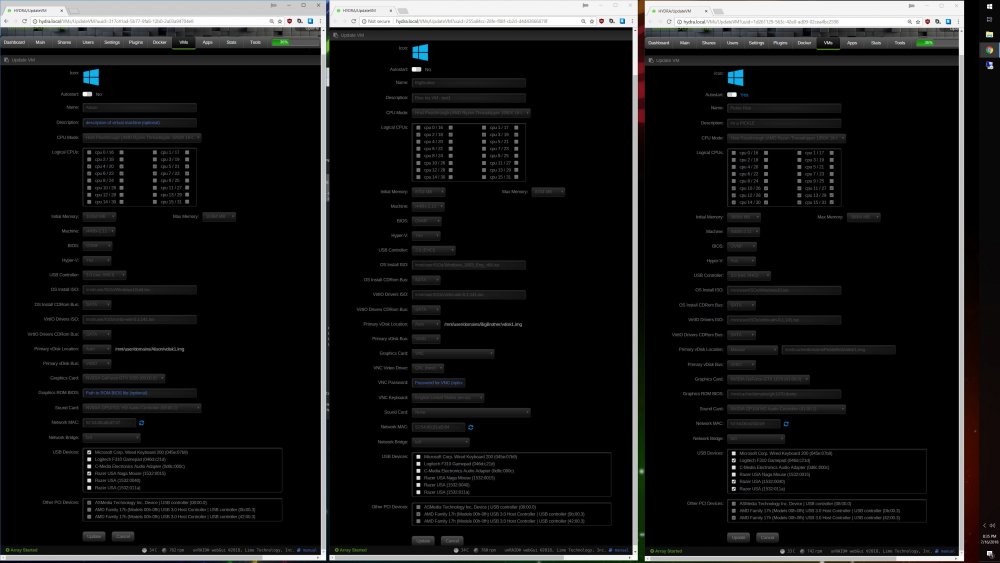This screenshot has width=1000, height=563.
Task: Bookmark the page with star icon, right window
Action: [x=918, y=22]
